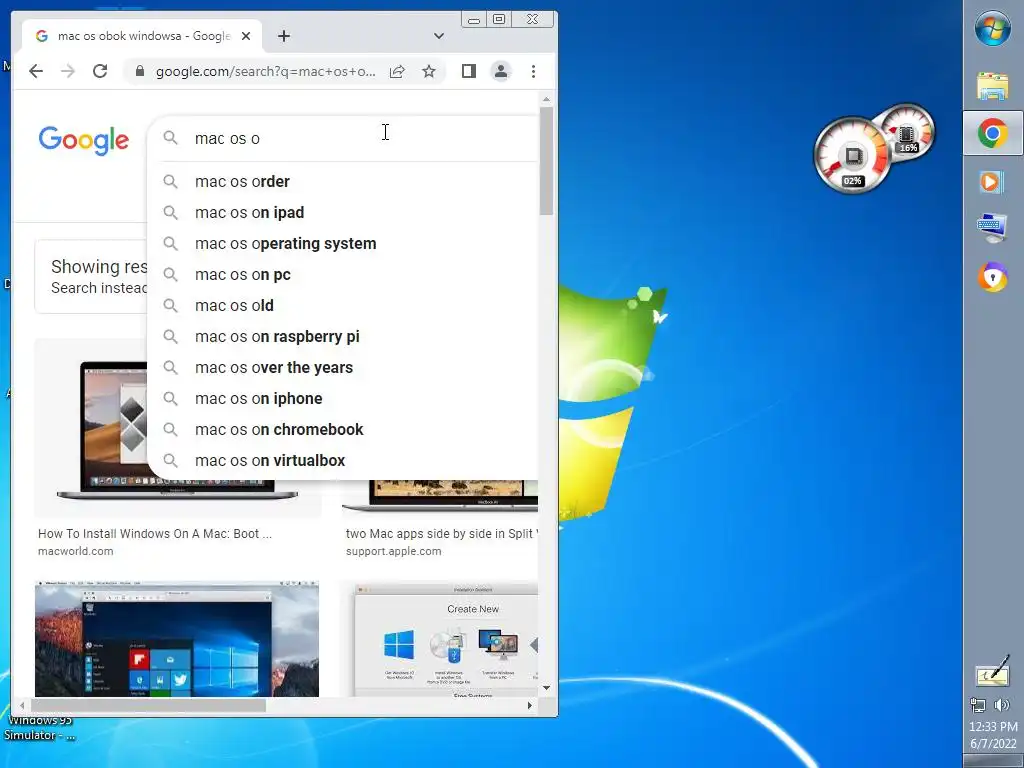Pick 'mac os on iphone' suggestion

pos(343,398)
